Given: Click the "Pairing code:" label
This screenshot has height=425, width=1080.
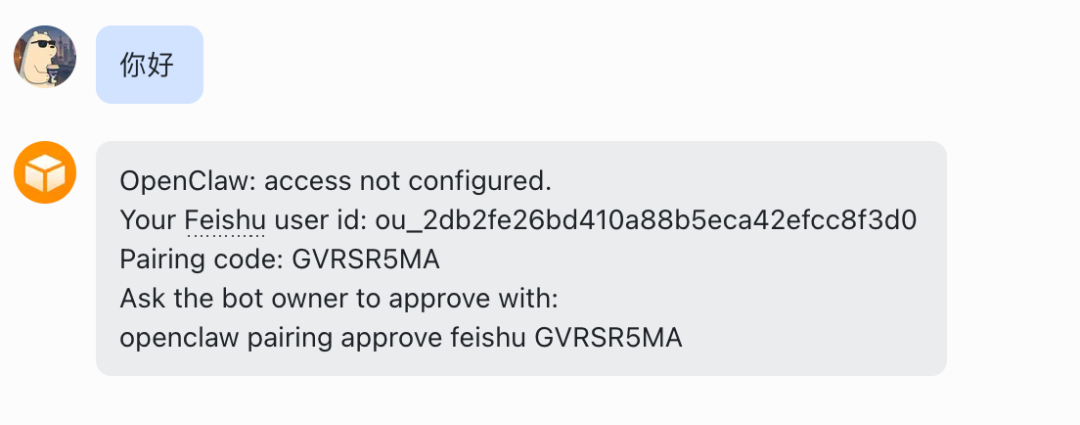Looking at the screenshot, I should (x=201, y=259).
